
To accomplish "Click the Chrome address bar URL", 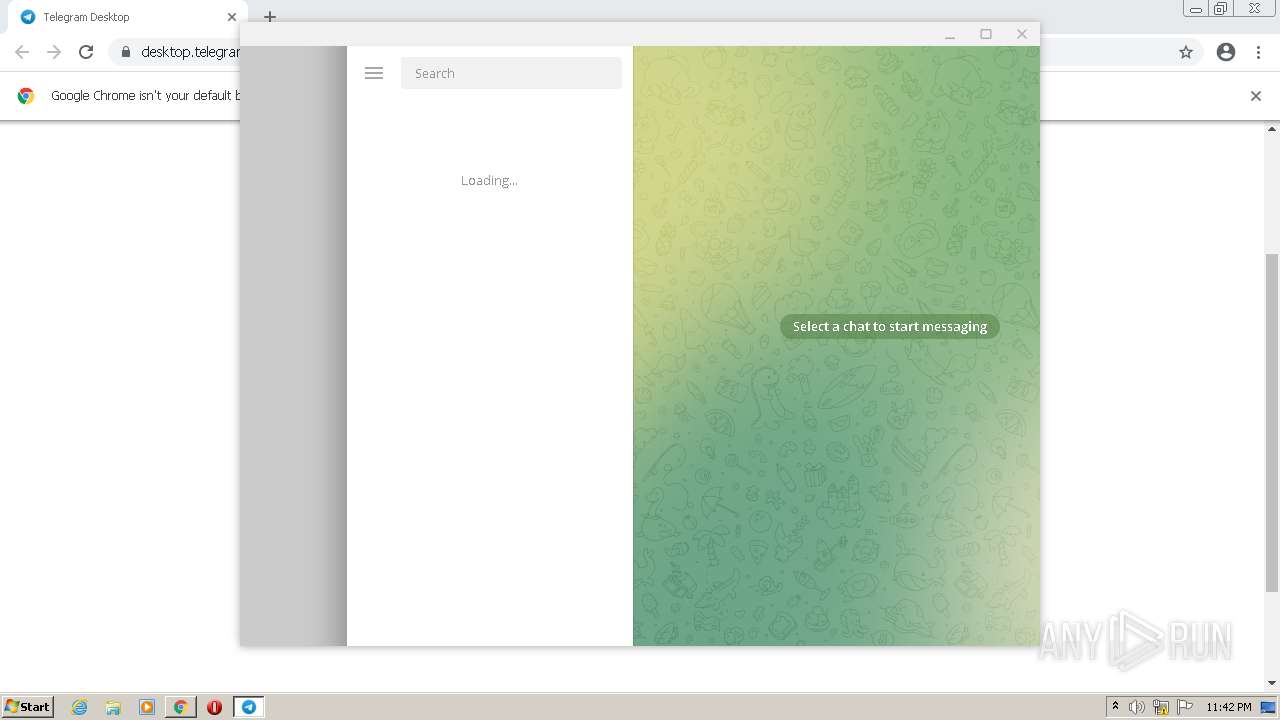I will (x=190, y=52).
